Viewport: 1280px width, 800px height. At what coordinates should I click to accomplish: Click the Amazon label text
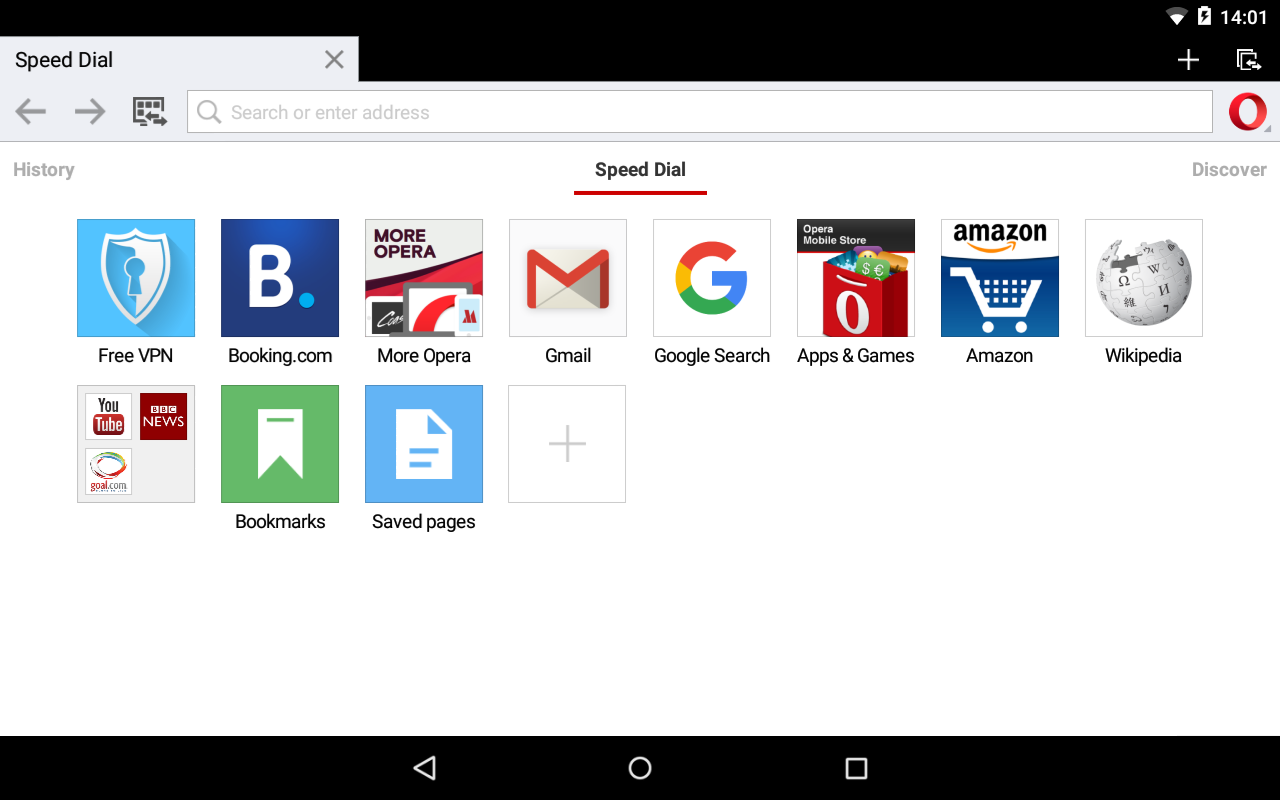coord(1000,356)
